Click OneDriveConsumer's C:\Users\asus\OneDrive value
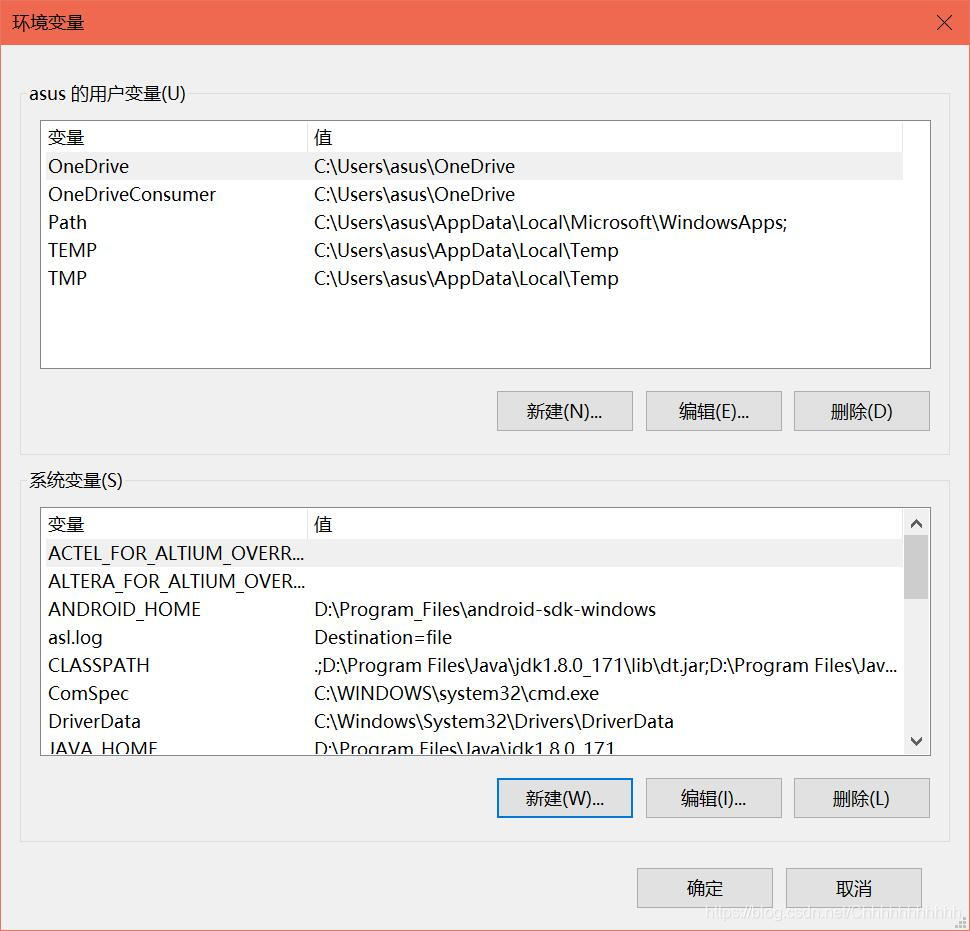Screen dimensions: 970x931 414,194
